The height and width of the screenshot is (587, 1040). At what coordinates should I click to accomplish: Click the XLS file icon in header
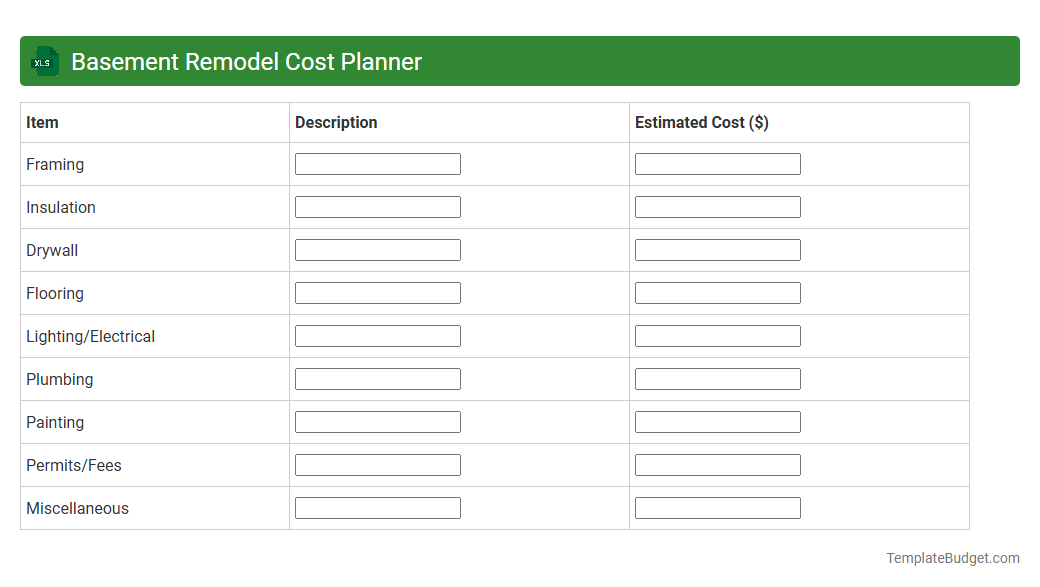[44, 61]
